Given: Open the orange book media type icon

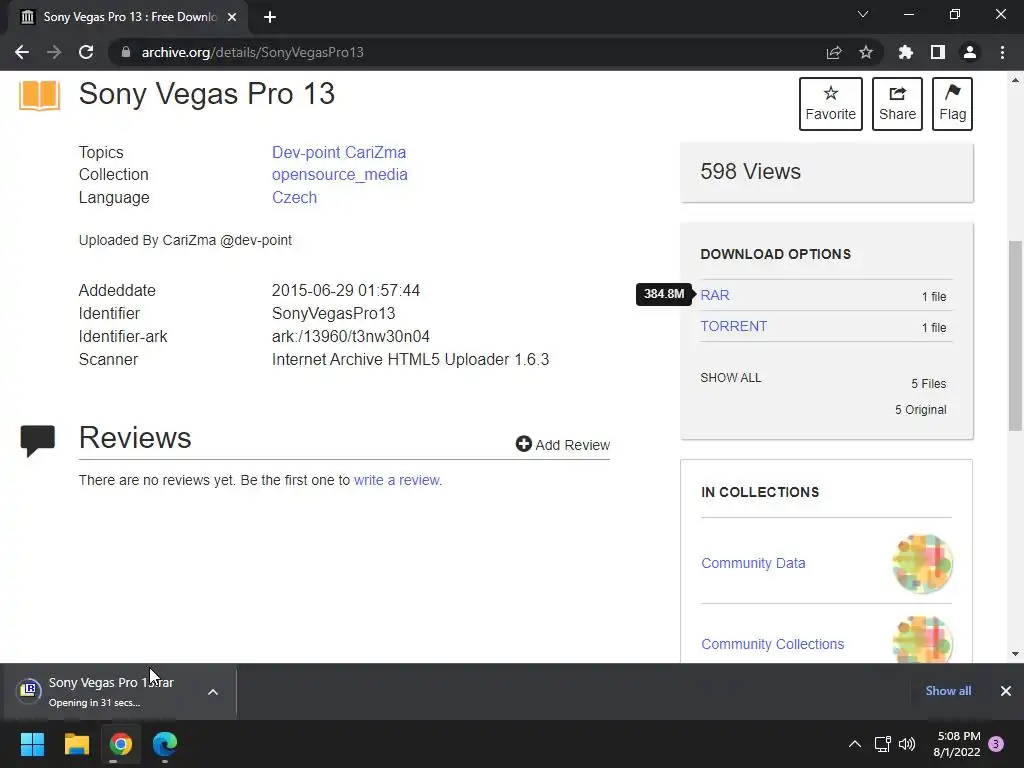Looking at the screenshot, I should pyautogui.click(x=39, y=95).
